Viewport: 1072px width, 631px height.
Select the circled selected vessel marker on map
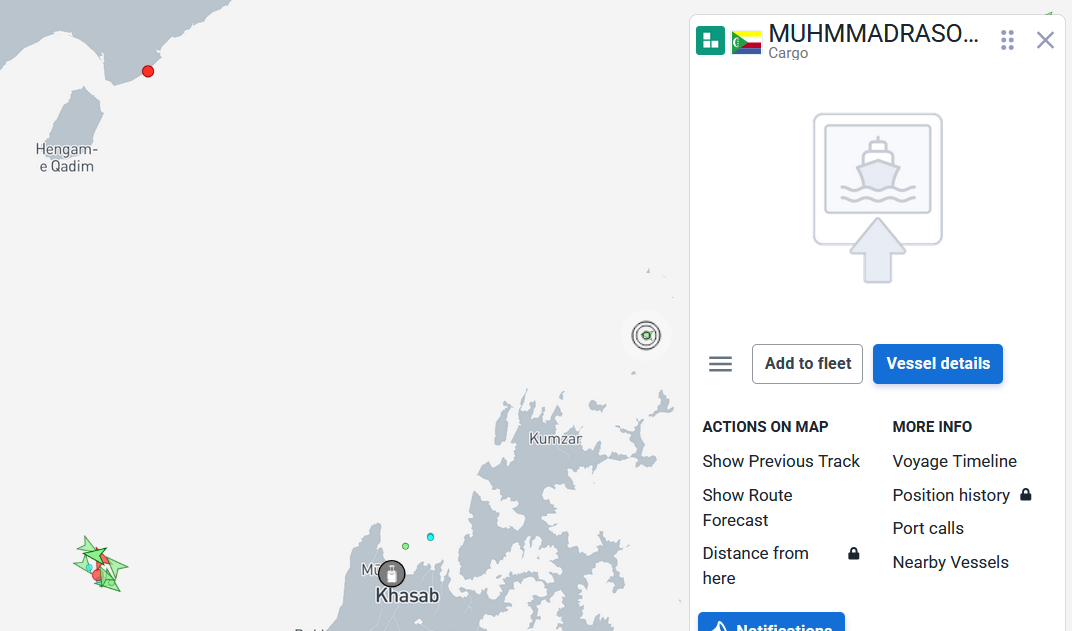[646, 336]
